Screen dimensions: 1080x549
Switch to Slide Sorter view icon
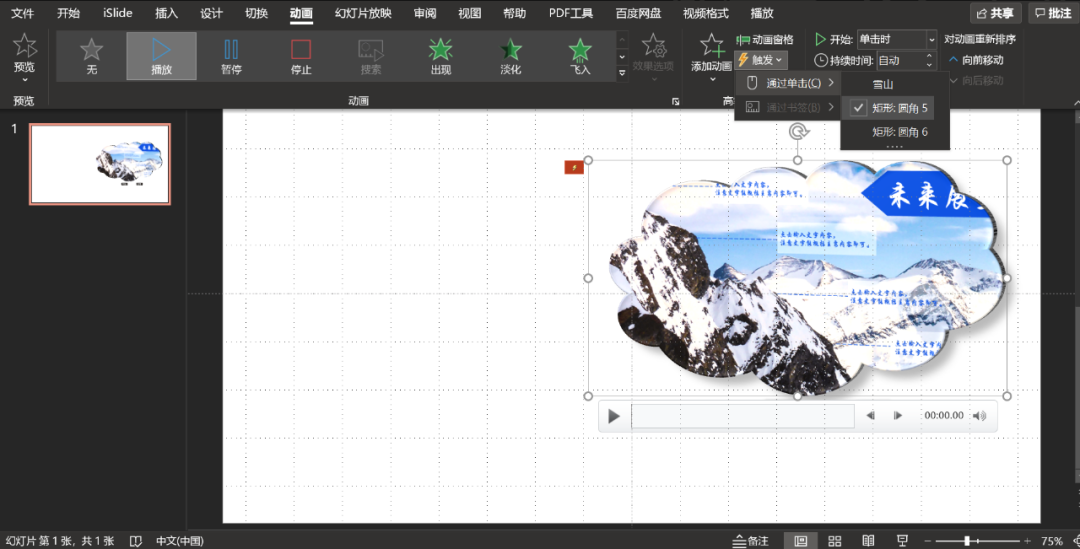(x=834, y=541)
